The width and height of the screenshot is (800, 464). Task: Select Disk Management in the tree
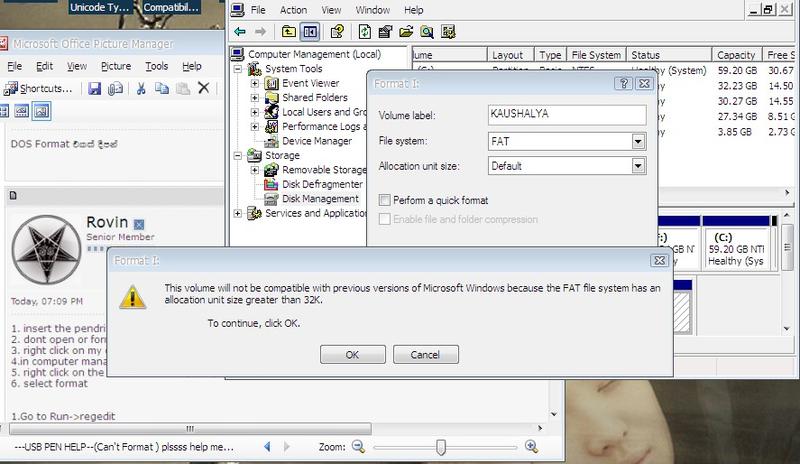point(320,199)
